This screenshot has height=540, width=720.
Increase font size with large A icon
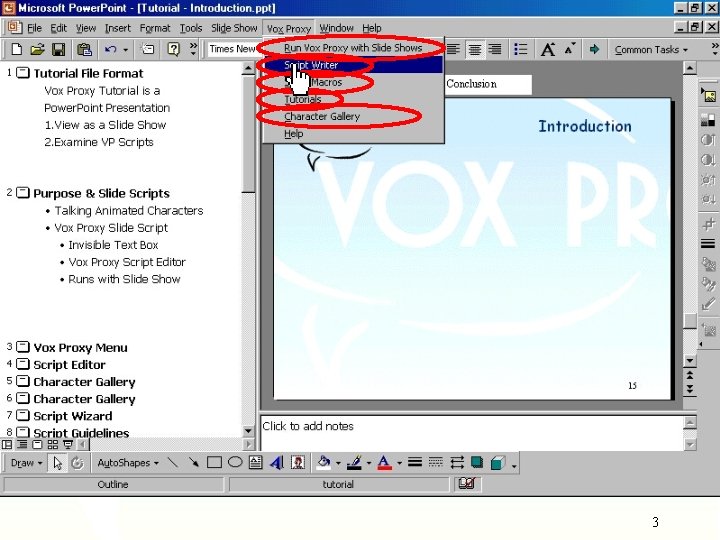pyautogui.click(x=547, y=49)
